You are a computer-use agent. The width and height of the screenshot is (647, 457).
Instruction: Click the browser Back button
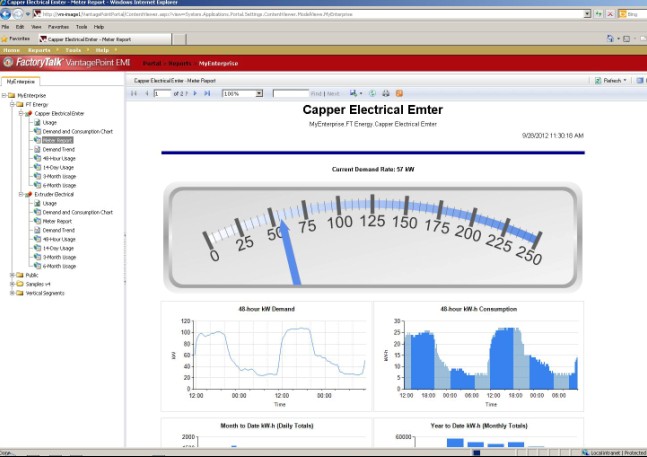click(9, 14)
